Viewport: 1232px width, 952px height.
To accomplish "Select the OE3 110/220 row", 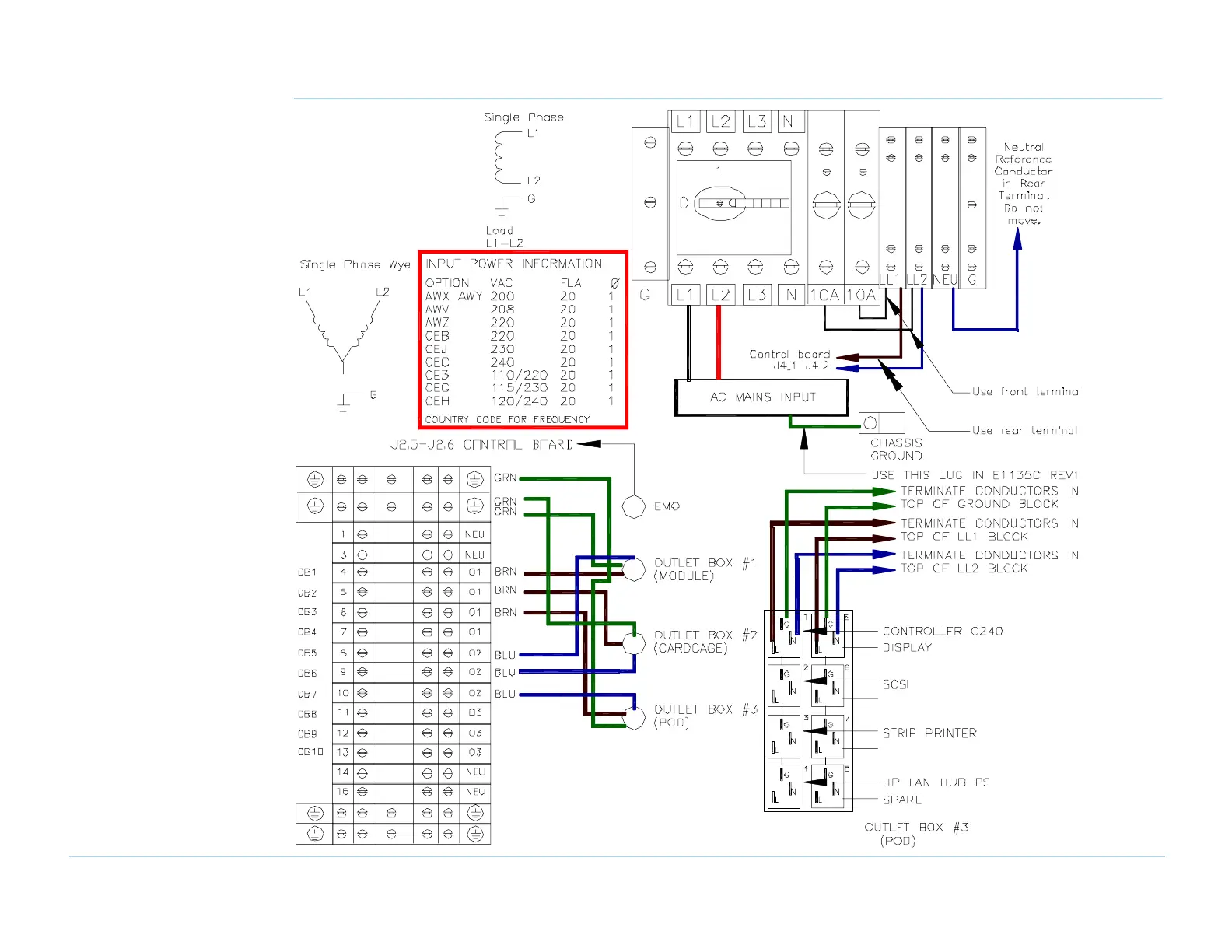I will pyautogui.click(x=520, y=375).
